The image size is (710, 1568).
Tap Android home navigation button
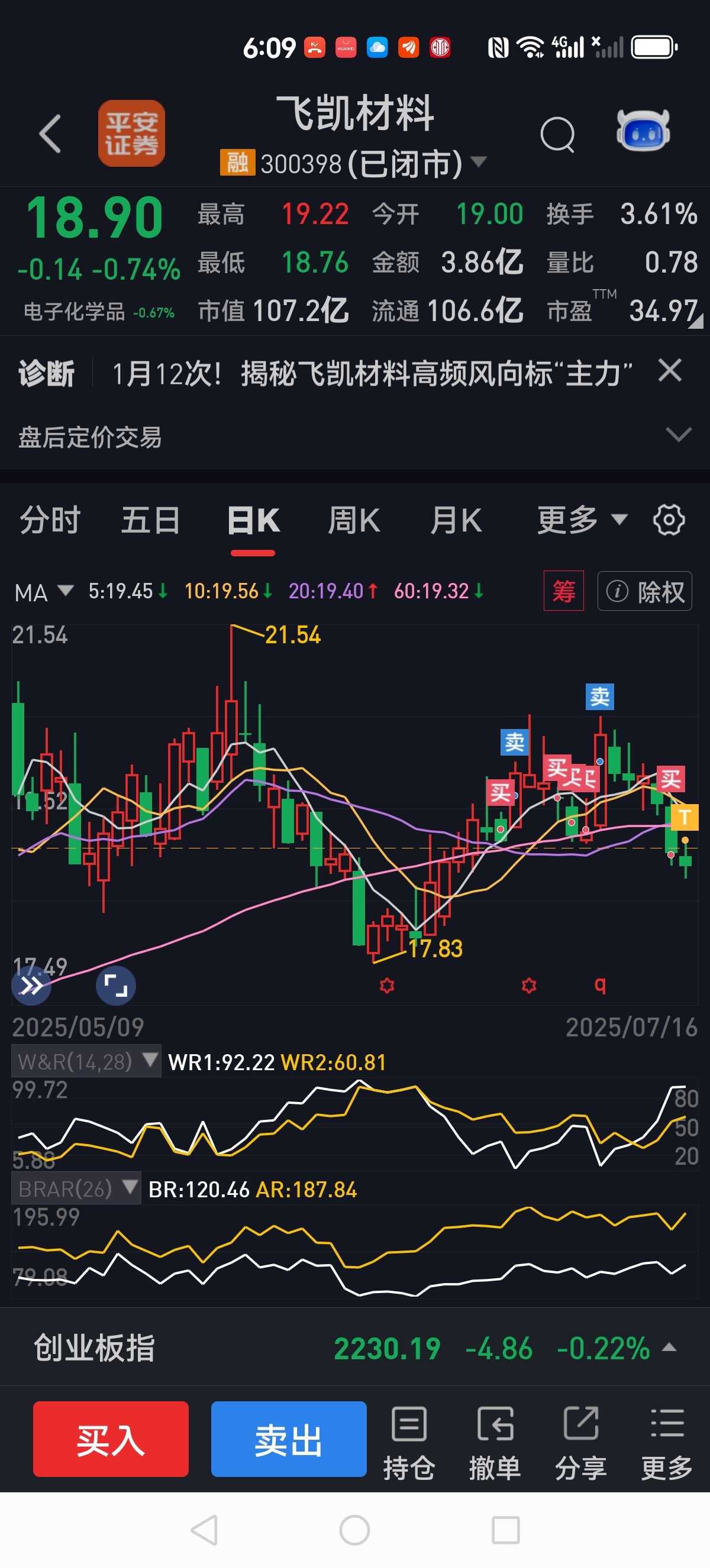point(355,1530)
